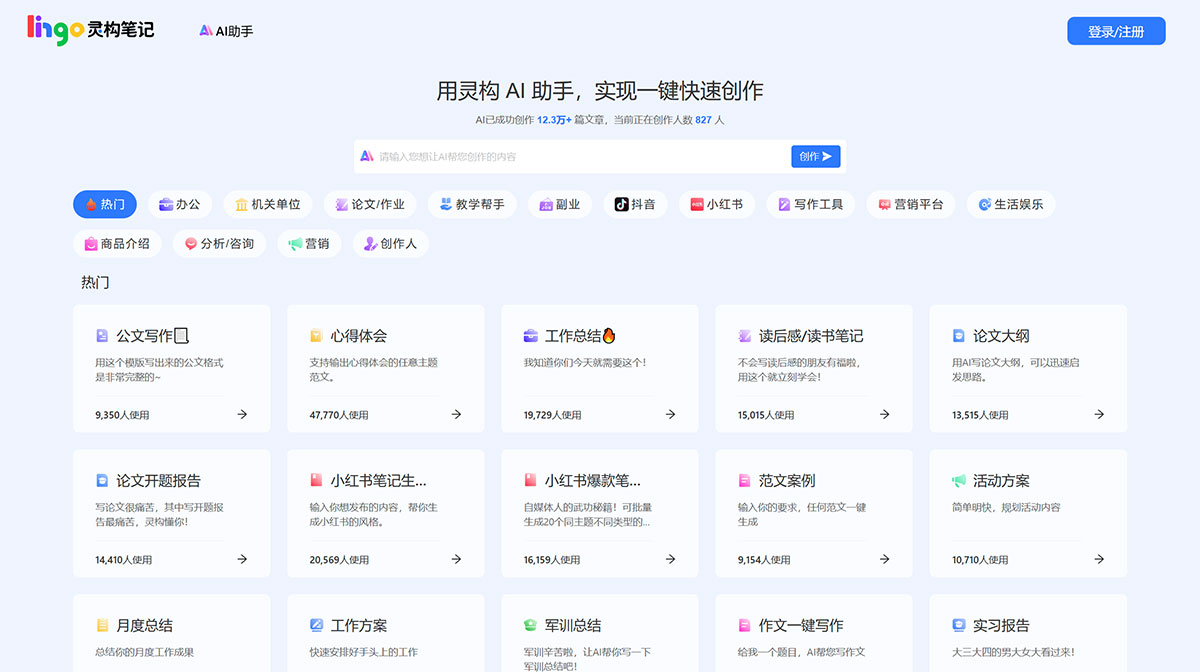Select the 写作工具 category tab
The height and width of the screenshot is (672, 1200).
810,203
